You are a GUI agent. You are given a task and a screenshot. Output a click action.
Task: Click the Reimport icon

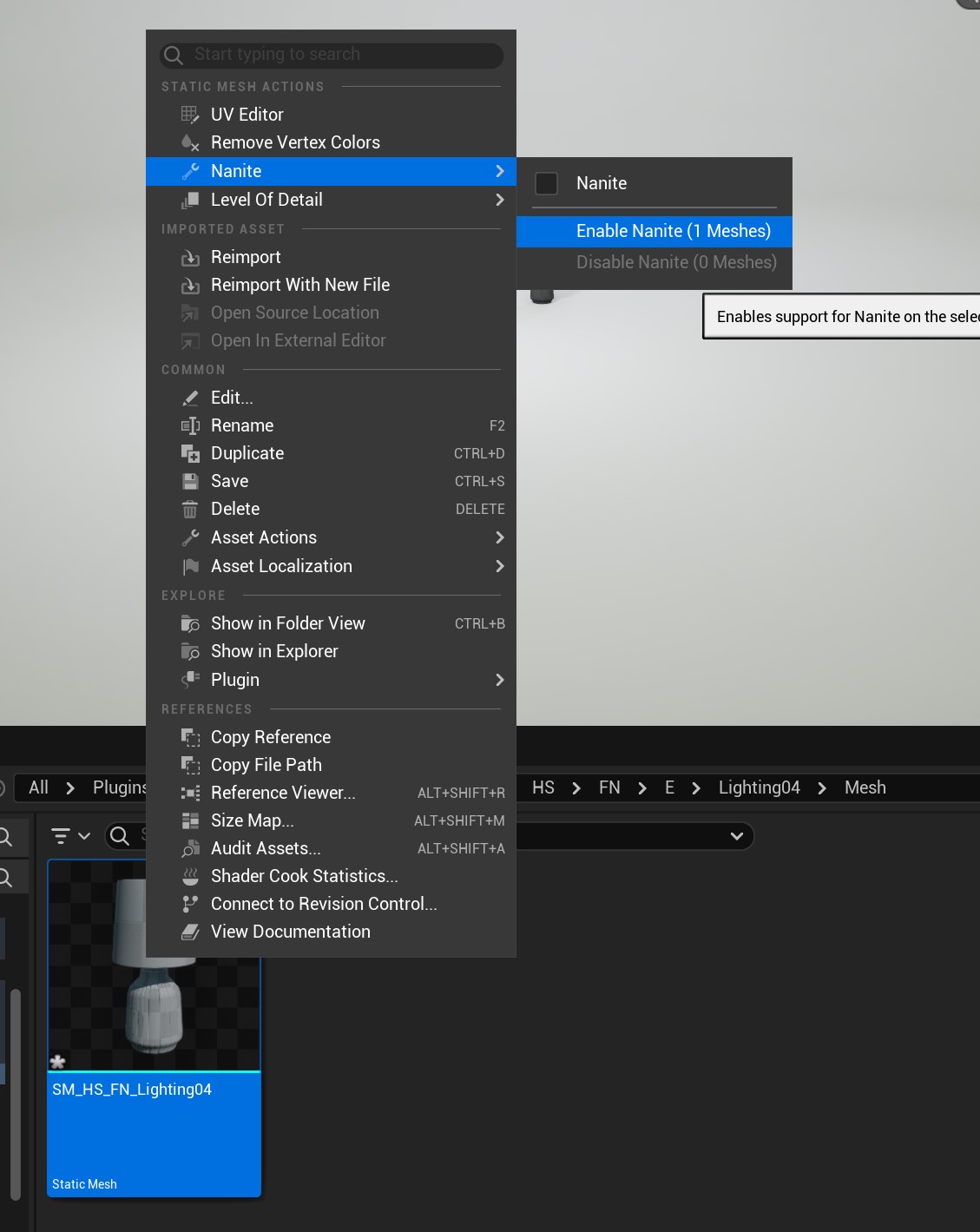click(x=190, y=257)
